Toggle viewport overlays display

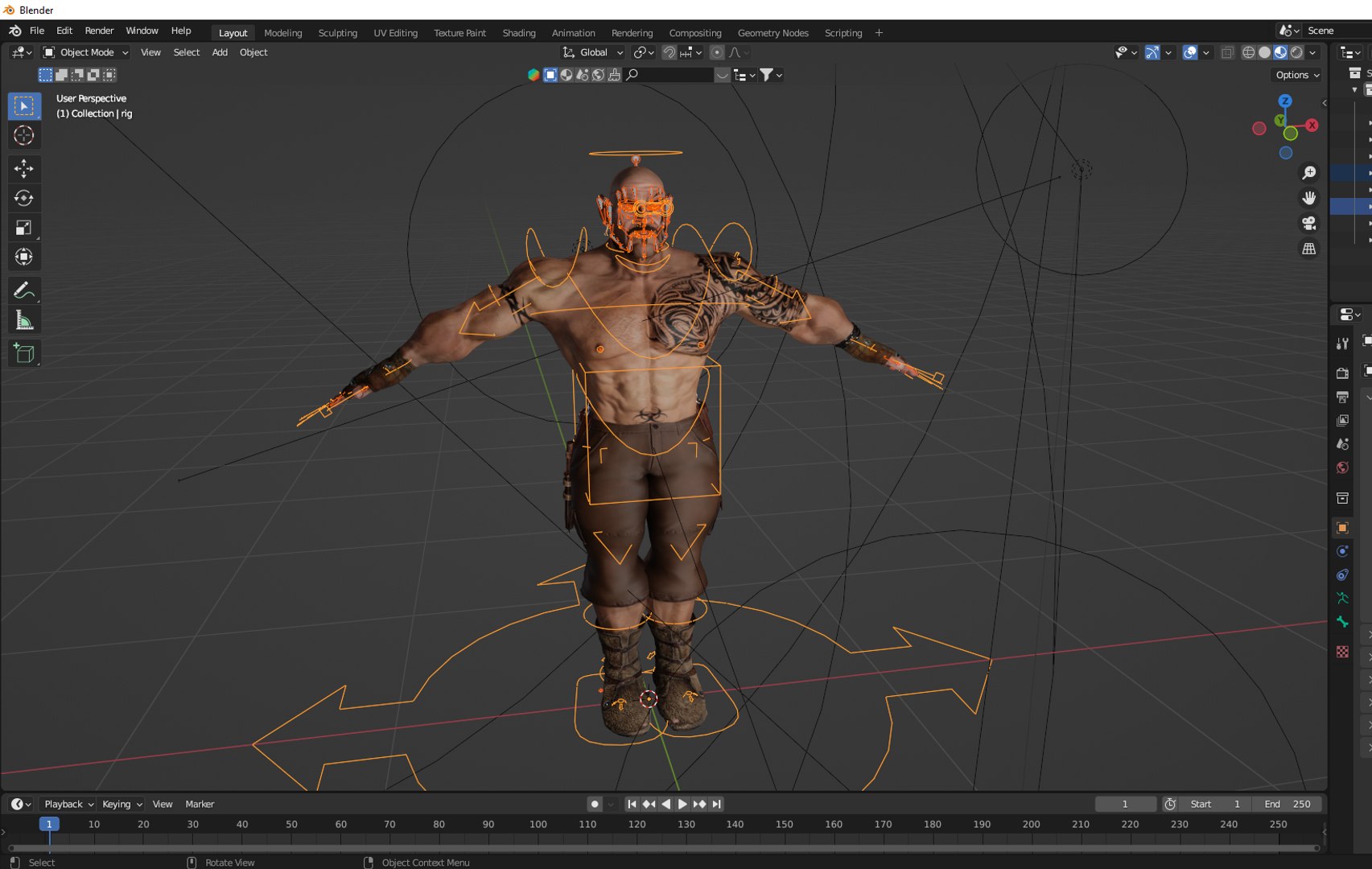(x=1189, y=52)
